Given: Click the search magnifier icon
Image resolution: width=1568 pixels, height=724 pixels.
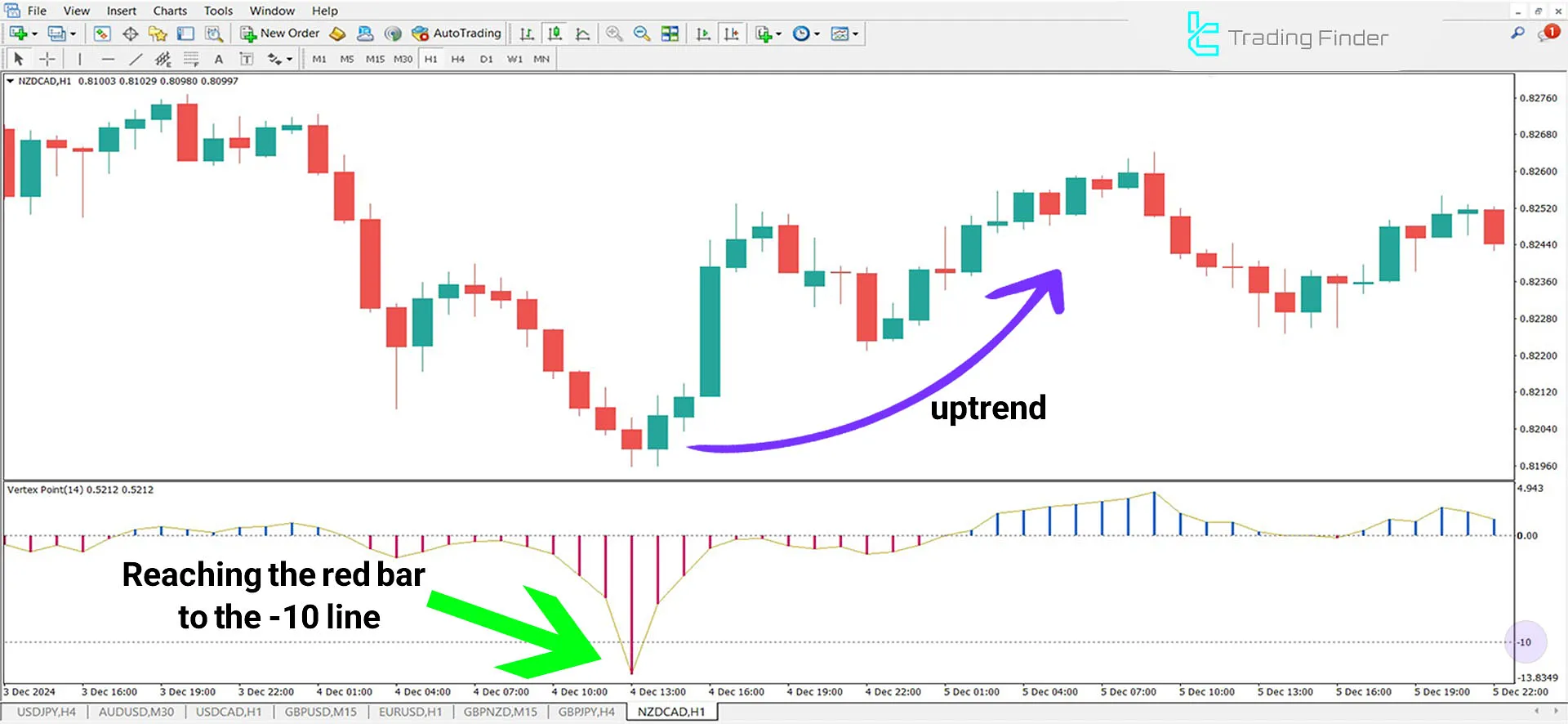Looking at the screenshot, I should tap(1517, 33).
